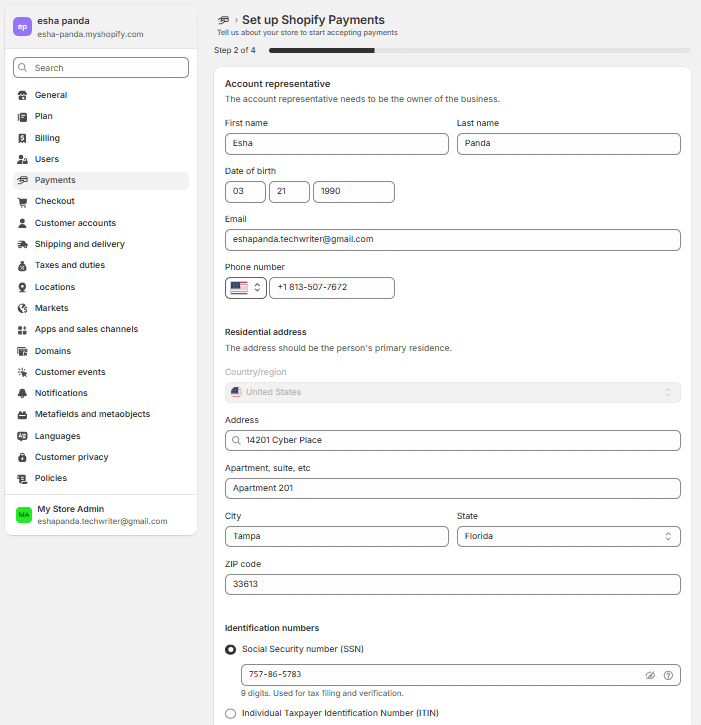This screenshot has height=725, width=701.
Task: Click the Apartment, suite, etc field
Action: pos(453,489)
